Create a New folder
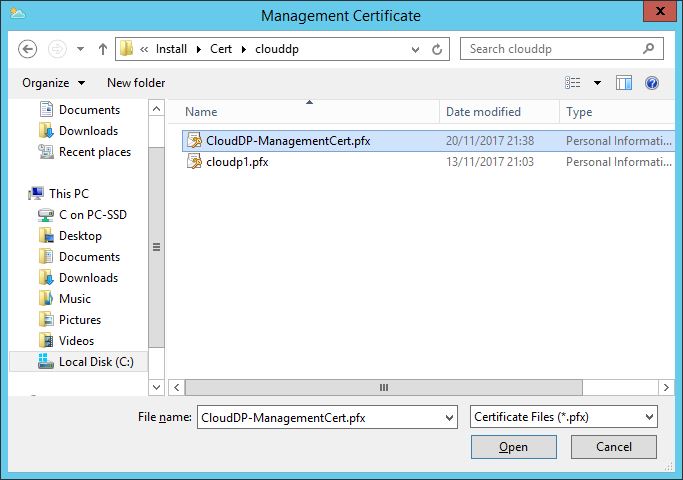The image size is (683, 480). click(x=136, y=83)
